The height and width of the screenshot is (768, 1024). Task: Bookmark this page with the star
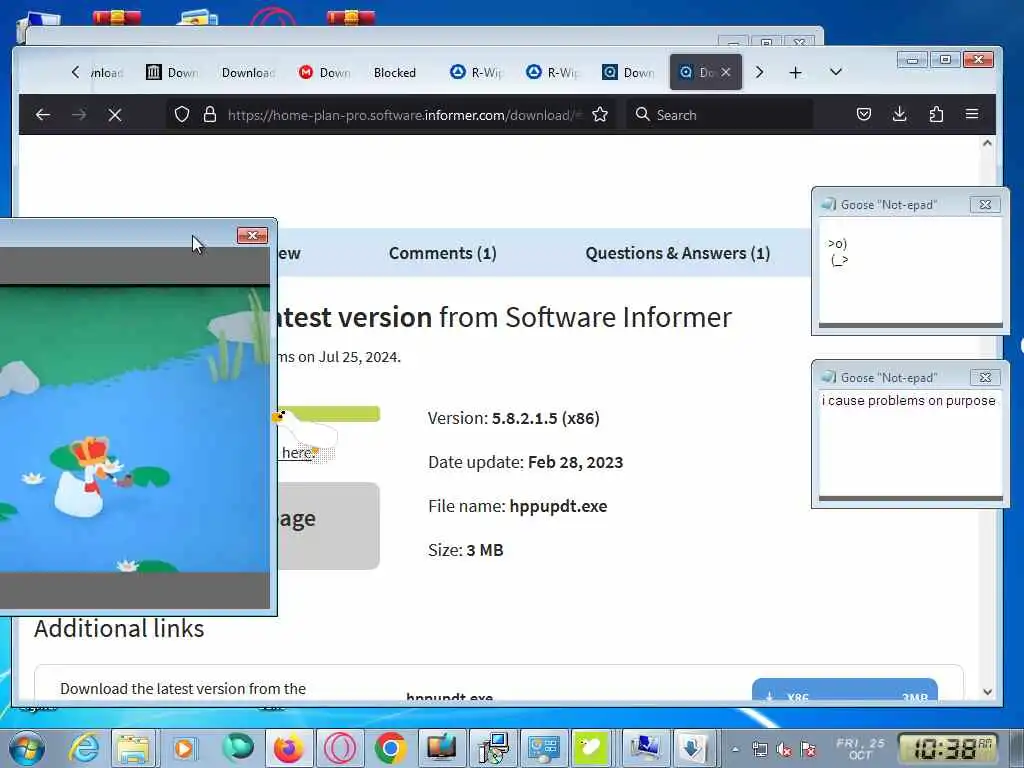[600, 115]
